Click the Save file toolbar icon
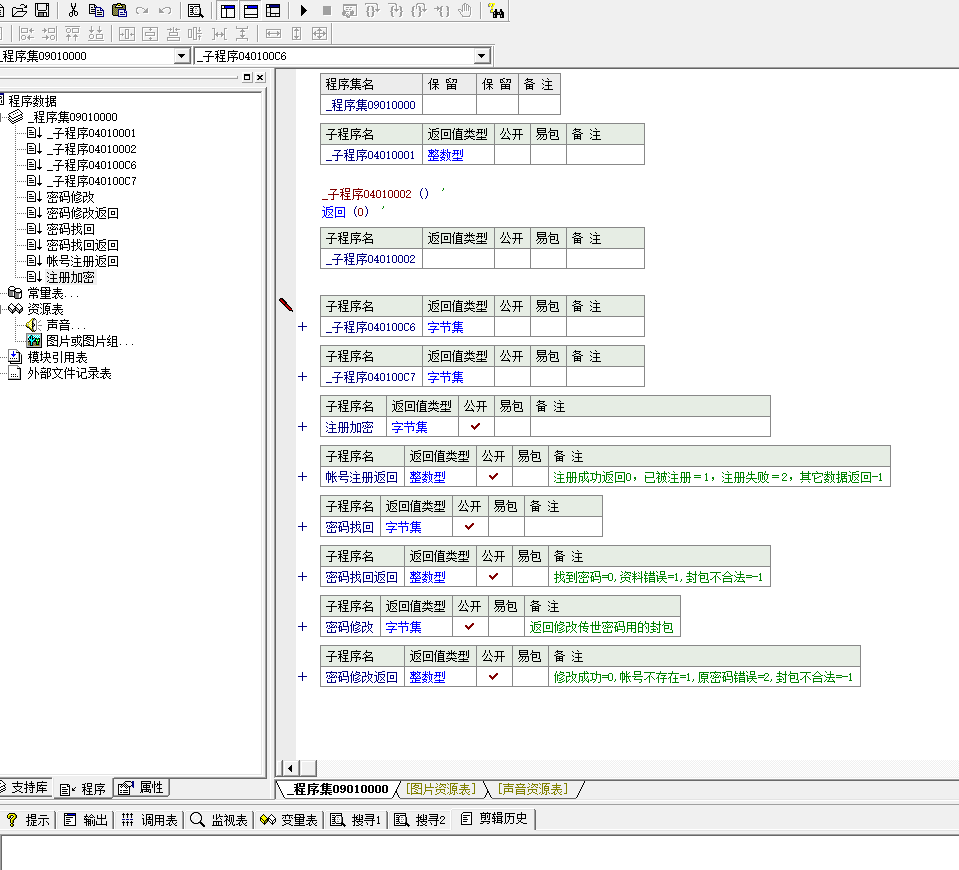Image resolution: width=959 pixels, height=870 pixels. click(42, 10)
